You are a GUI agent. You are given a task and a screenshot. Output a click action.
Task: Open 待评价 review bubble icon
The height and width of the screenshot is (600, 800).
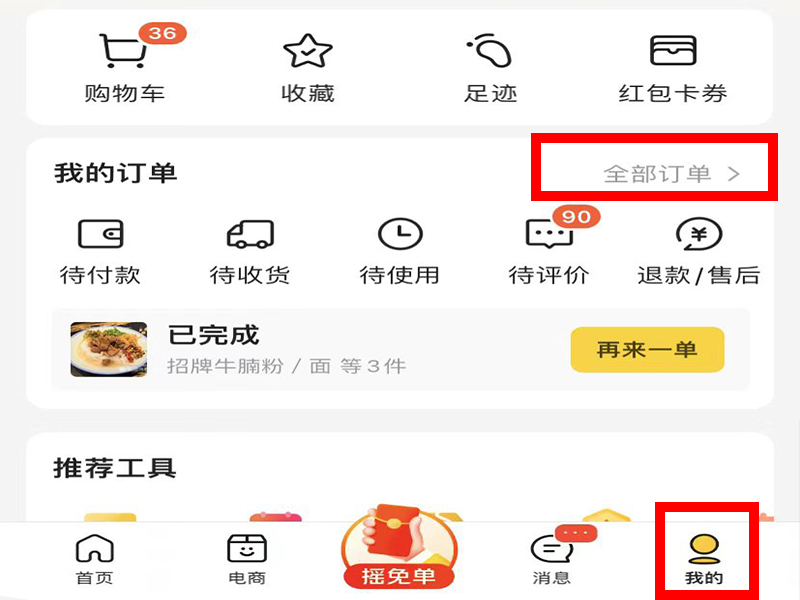[x=549, y=234]
